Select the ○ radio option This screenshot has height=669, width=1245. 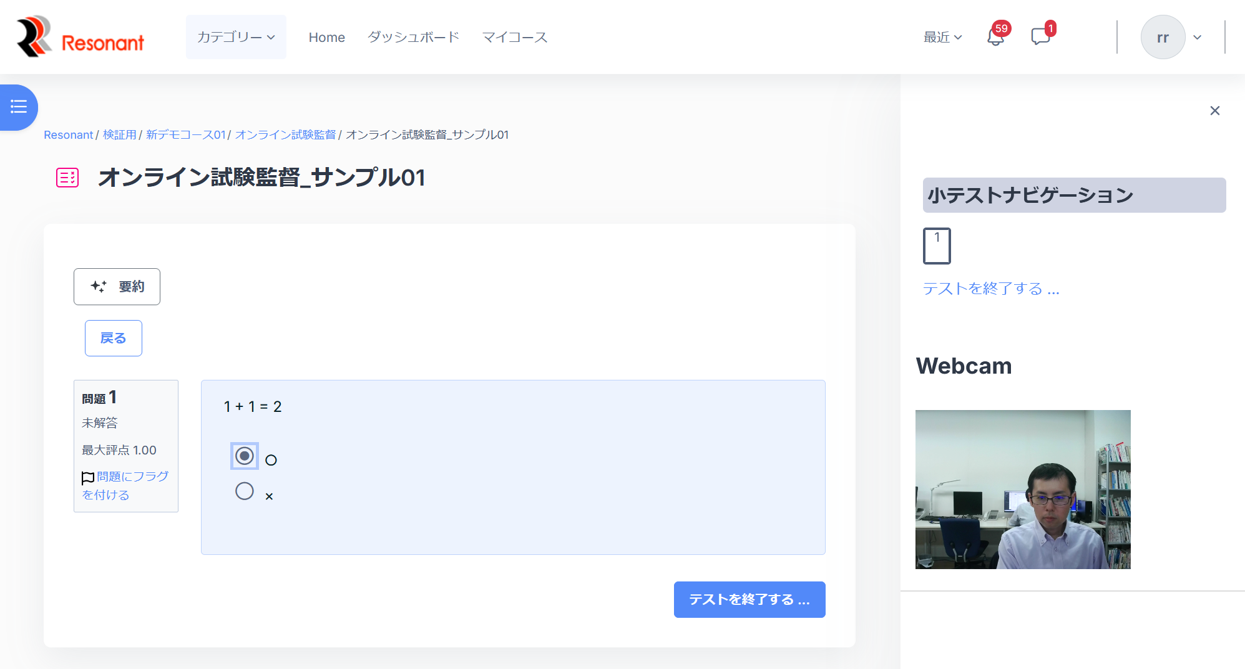coord(244,456)
